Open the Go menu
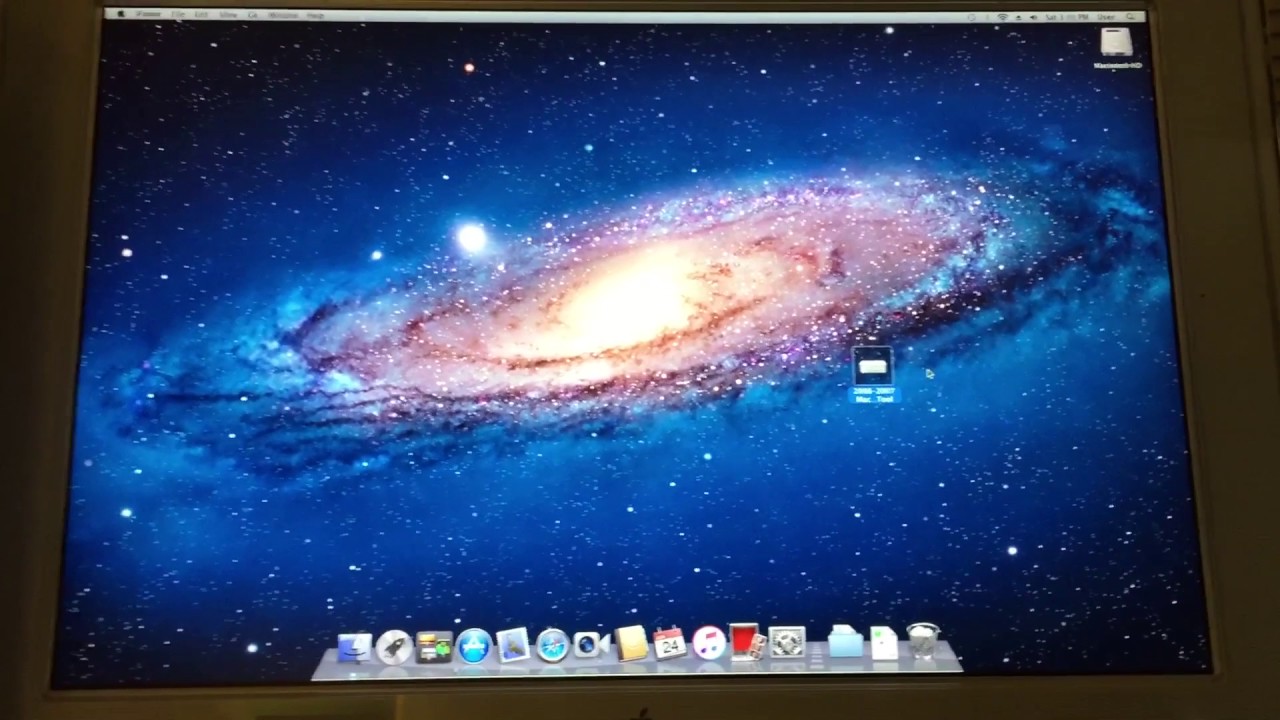 [253, 15]
